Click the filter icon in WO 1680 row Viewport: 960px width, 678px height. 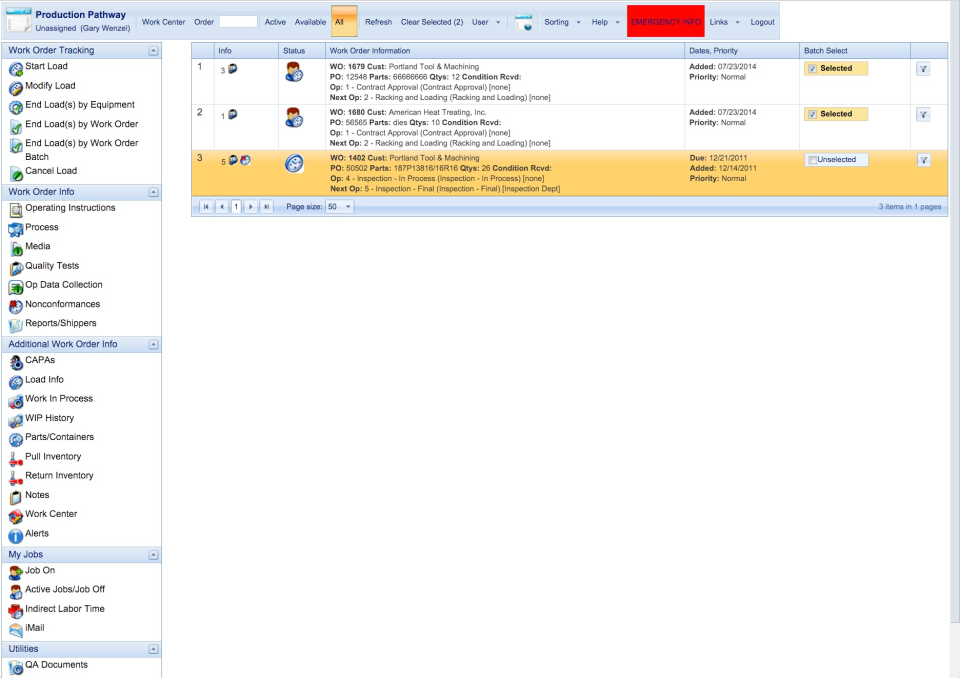click(923, 115)
